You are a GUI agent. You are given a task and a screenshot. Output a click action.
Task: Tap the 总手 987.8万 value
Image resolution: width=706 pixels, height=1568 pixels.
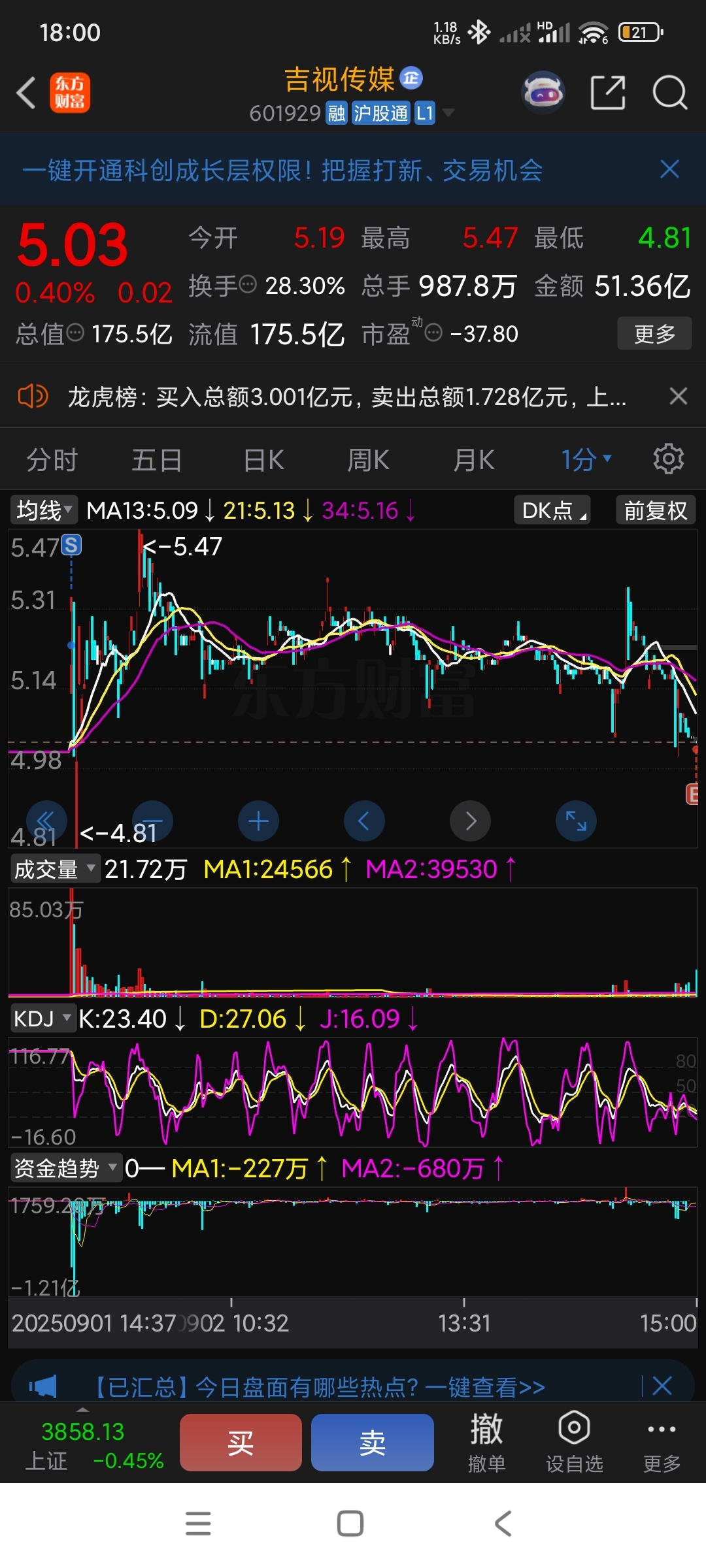[468, 286]
